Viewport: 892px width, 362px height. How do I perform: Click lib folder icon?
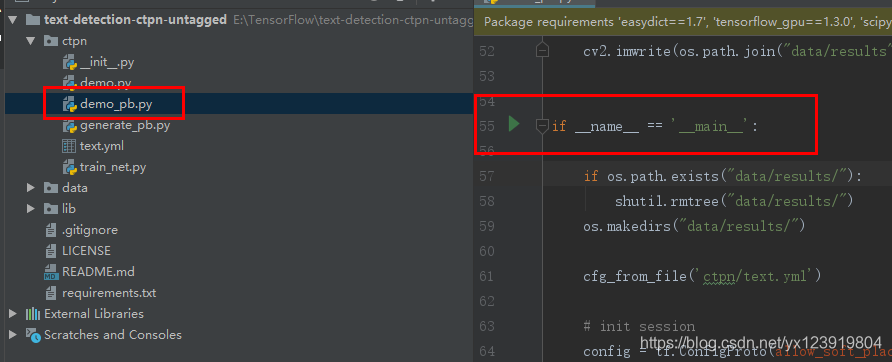[51, 209]
